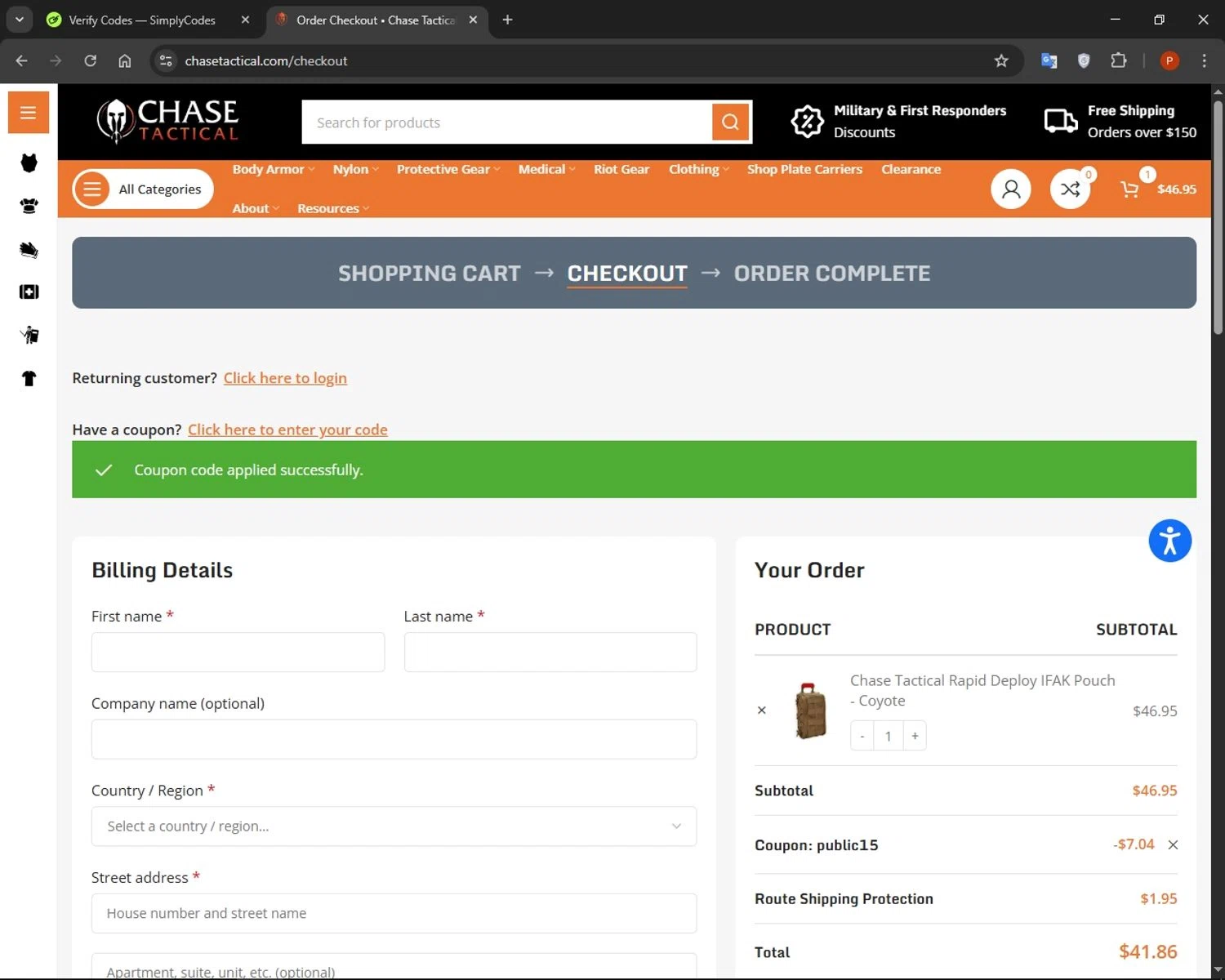
Task: Expand the Medical menu
Action: (546, 169)
